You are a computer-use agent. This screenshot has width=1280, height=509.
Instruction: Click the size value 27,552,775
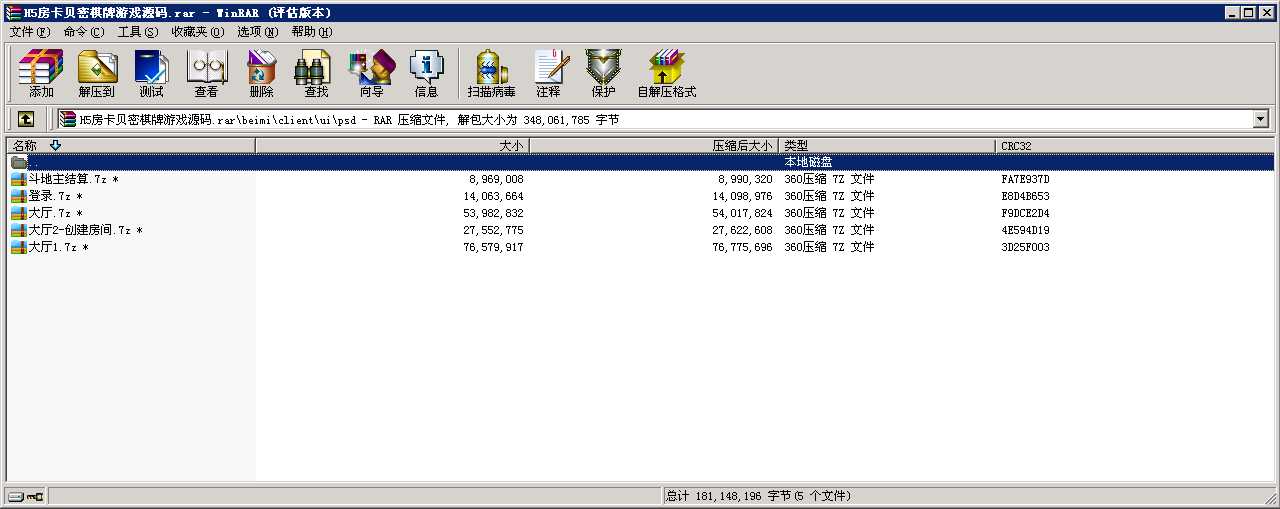point(493,230)
